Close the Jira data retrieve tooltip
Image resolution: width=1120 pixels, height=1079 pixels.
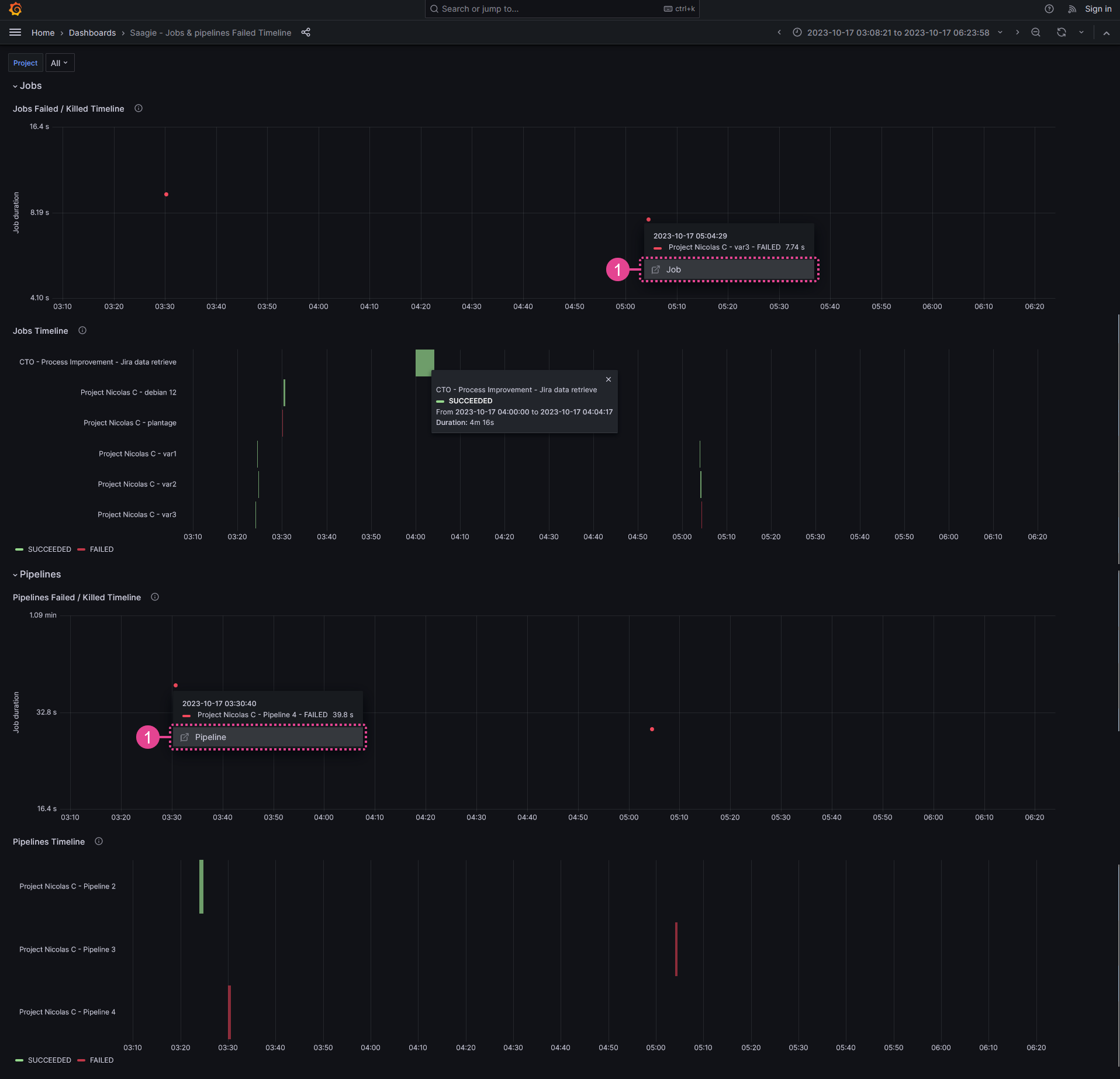point(609,379)
